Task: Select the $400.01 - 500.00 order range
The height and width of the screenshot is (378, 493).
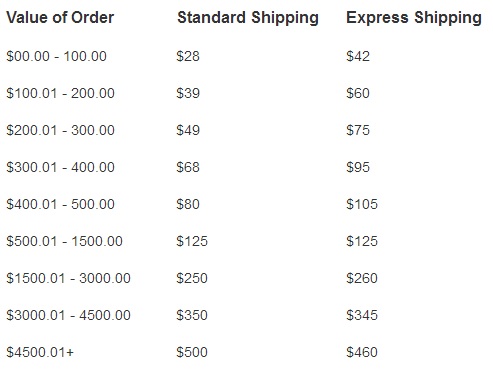Action: click(x=60, y=204)
